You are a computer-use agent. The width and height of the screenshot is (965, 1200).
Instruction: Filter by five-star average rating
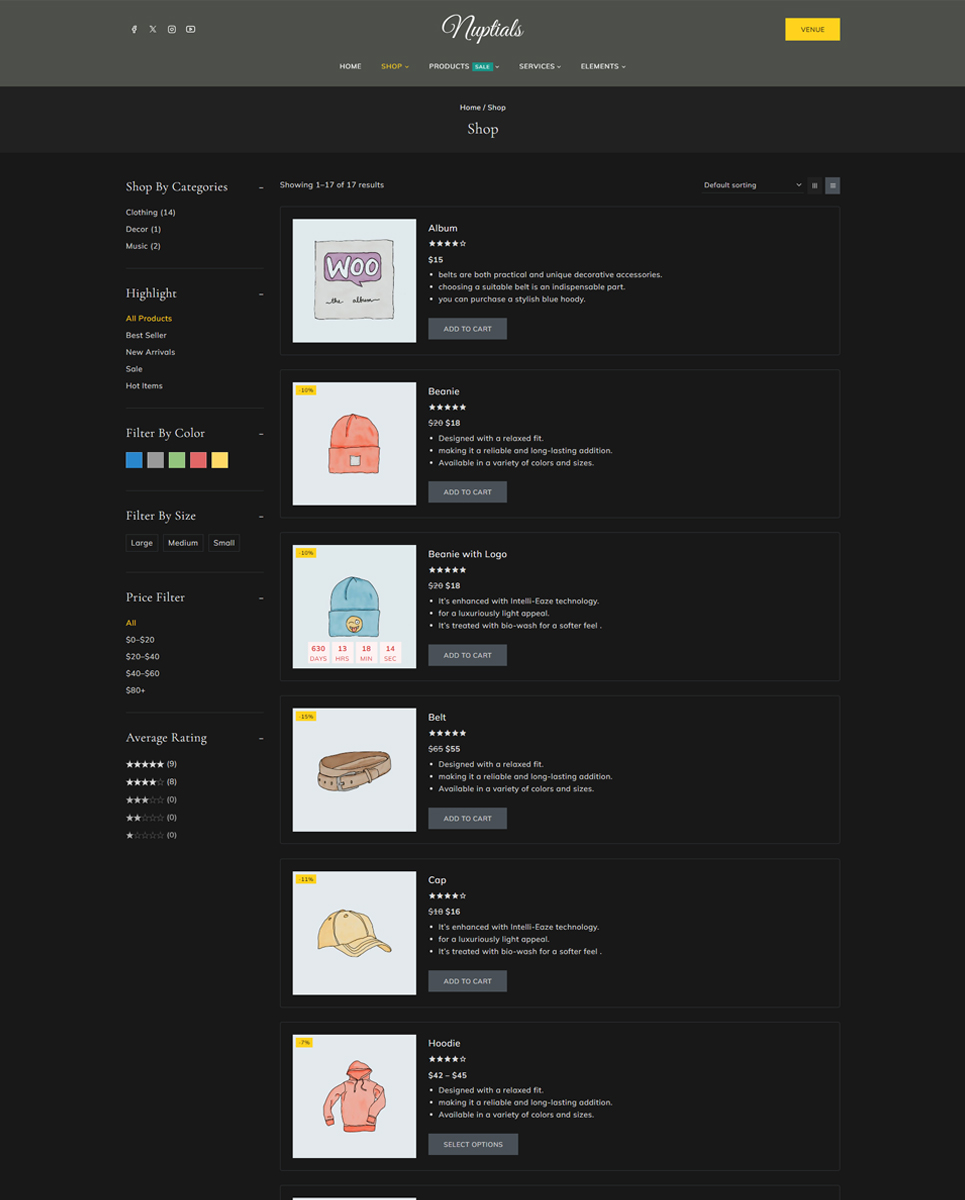pos(145,764)
